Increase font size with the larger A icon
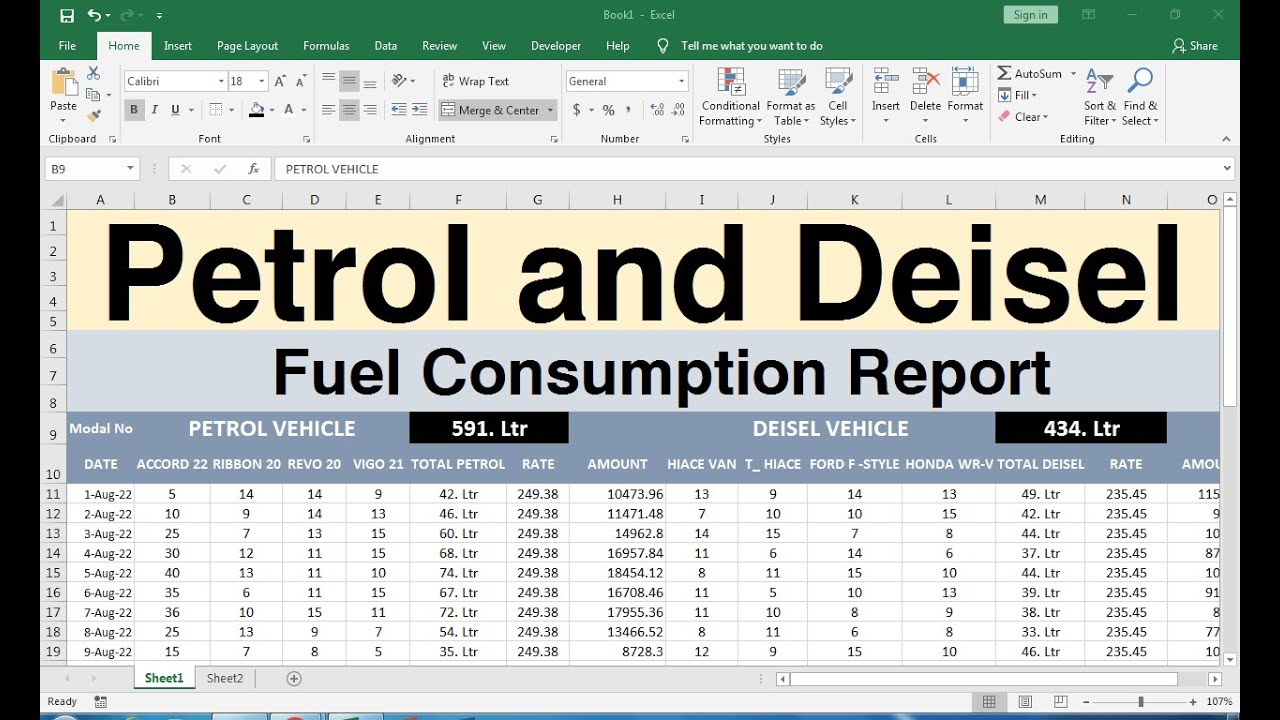Screen dimensions: 1280x720 281,81
